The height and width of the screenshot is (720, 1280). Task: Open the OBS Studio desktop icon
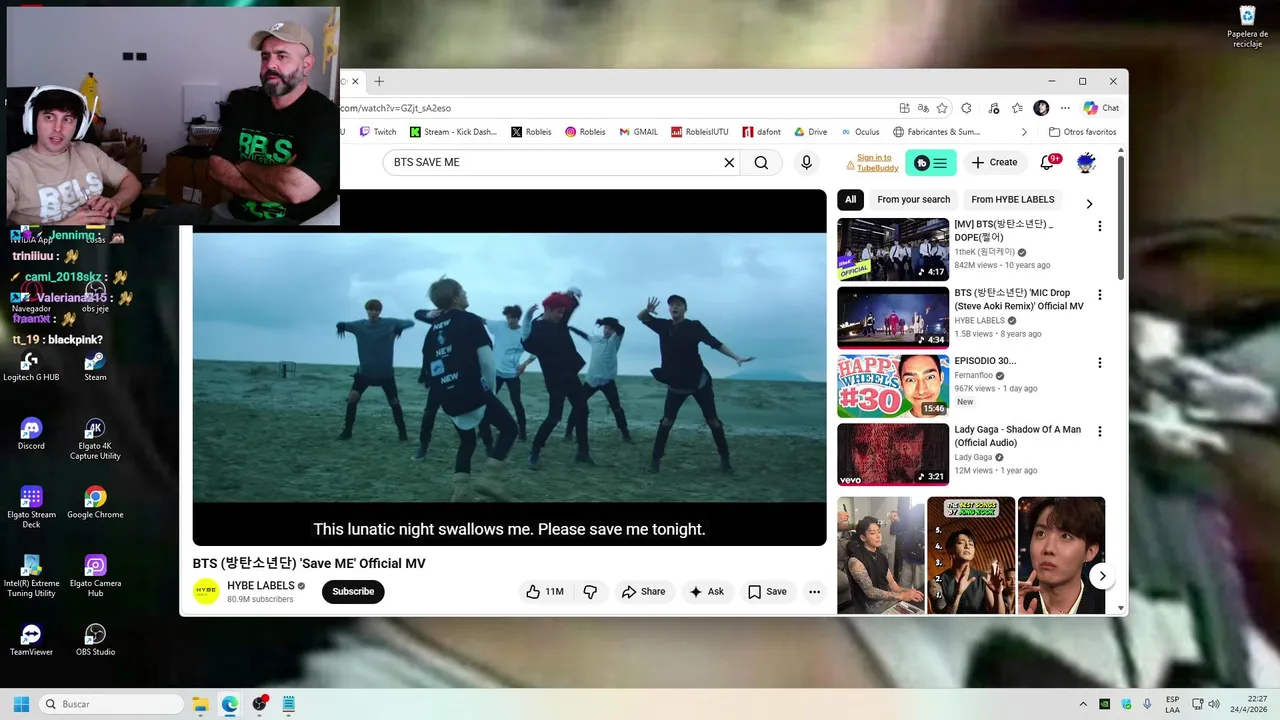95,640
